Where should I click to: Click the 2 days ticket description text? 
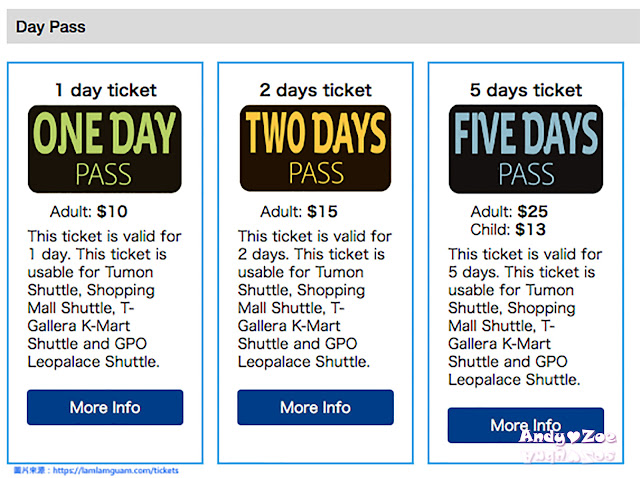click(x=315, y=299)
